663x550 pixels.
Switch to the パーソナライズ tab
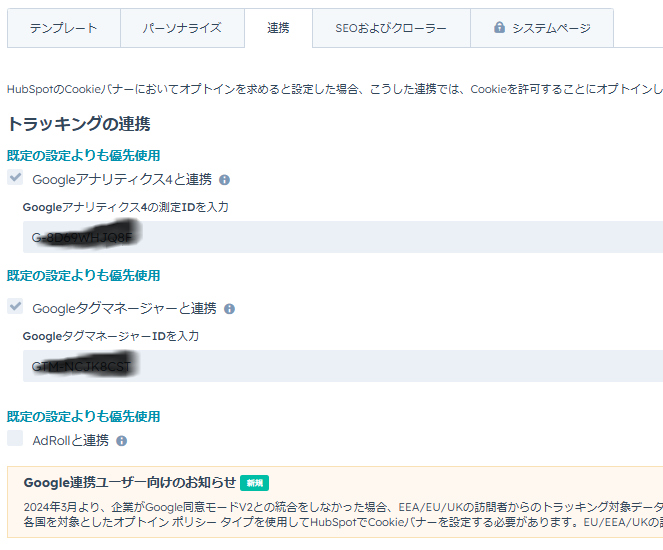click(x=182, y=28)
